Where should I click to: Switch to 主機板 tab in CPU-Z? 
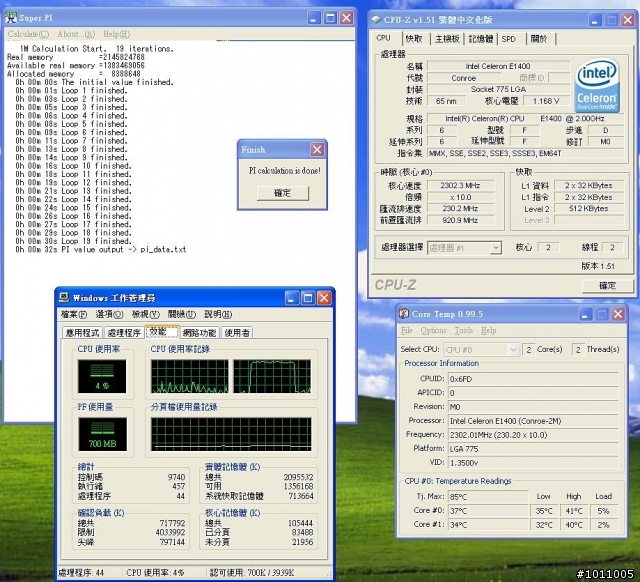(x=447, y=39)
